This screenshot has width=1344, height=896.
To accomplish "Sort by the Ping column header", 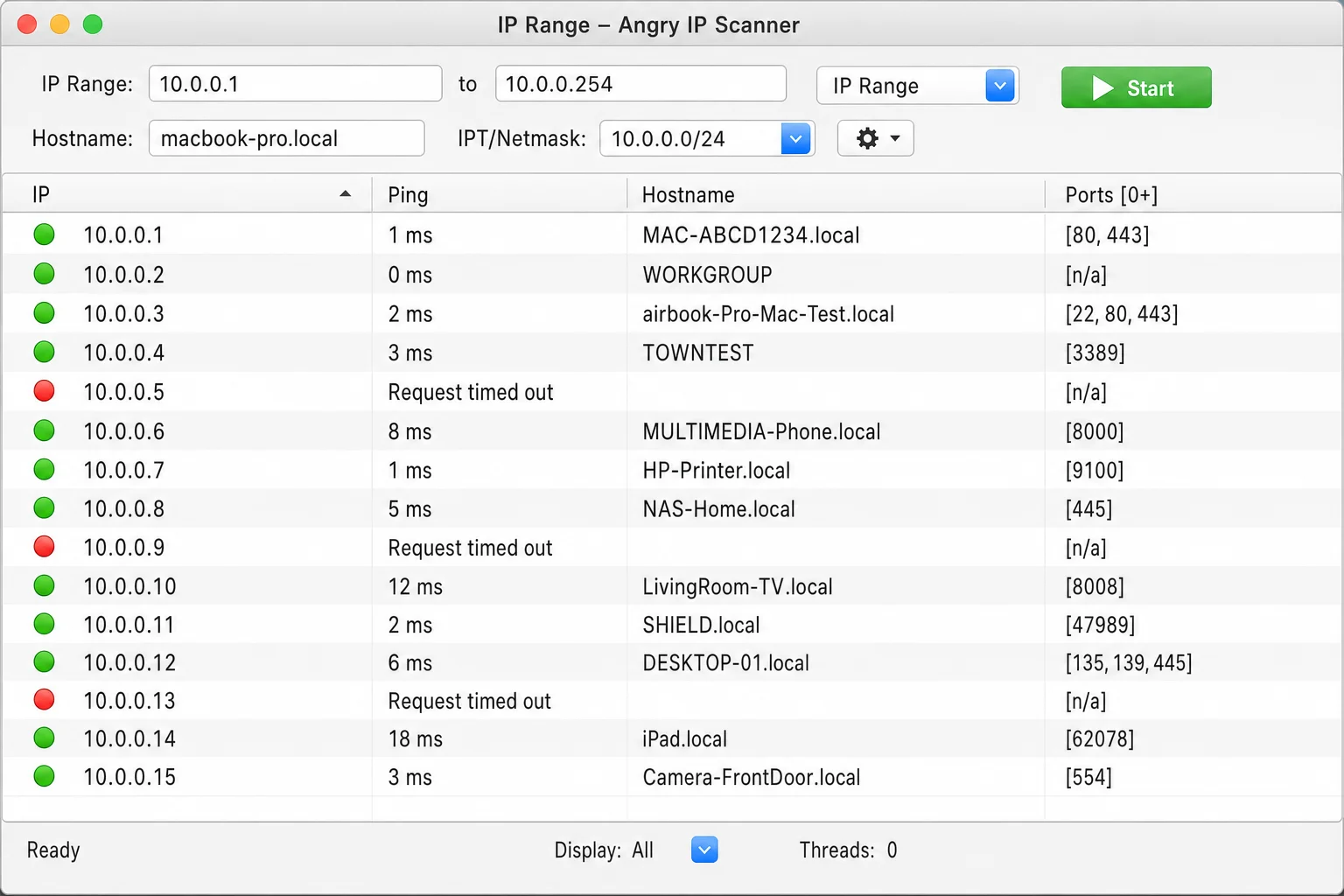I will (500, 194).
